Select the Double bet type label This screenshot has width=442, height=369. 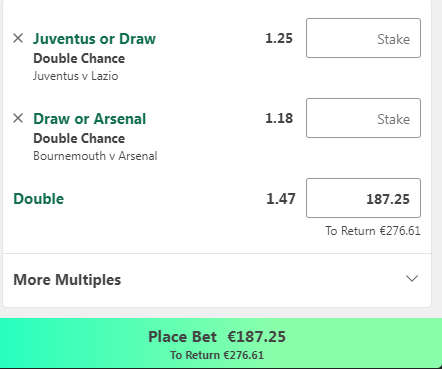(39, 199)
